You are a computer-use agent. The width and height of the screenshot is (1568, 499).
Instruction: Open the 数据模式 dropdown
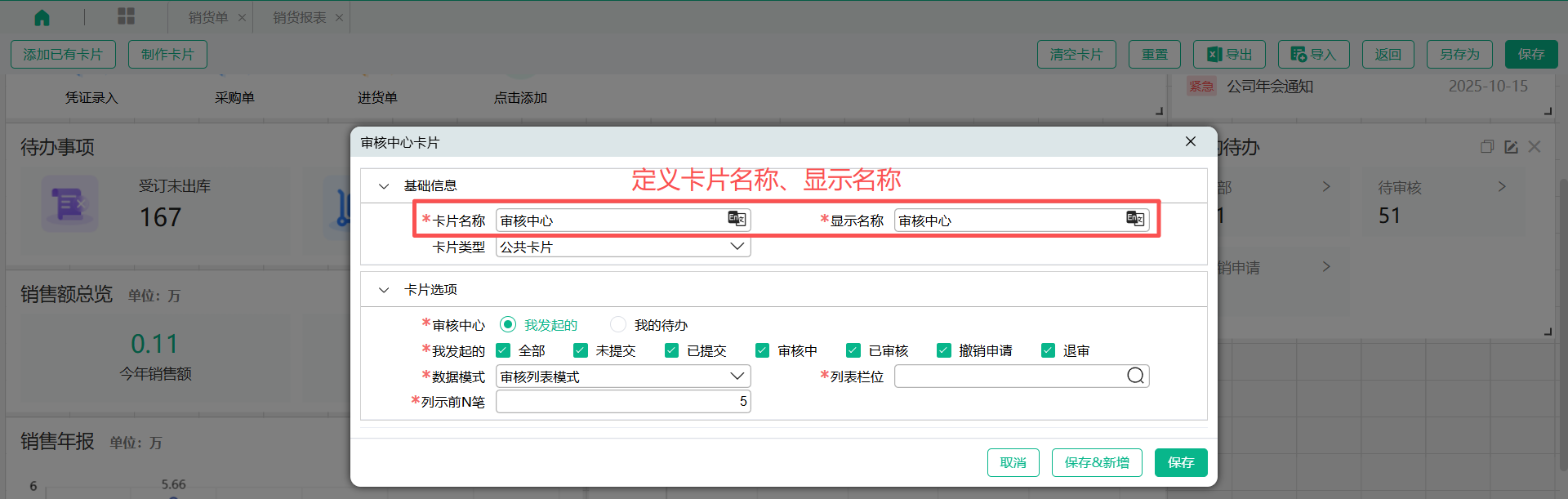tap(623, 376)
